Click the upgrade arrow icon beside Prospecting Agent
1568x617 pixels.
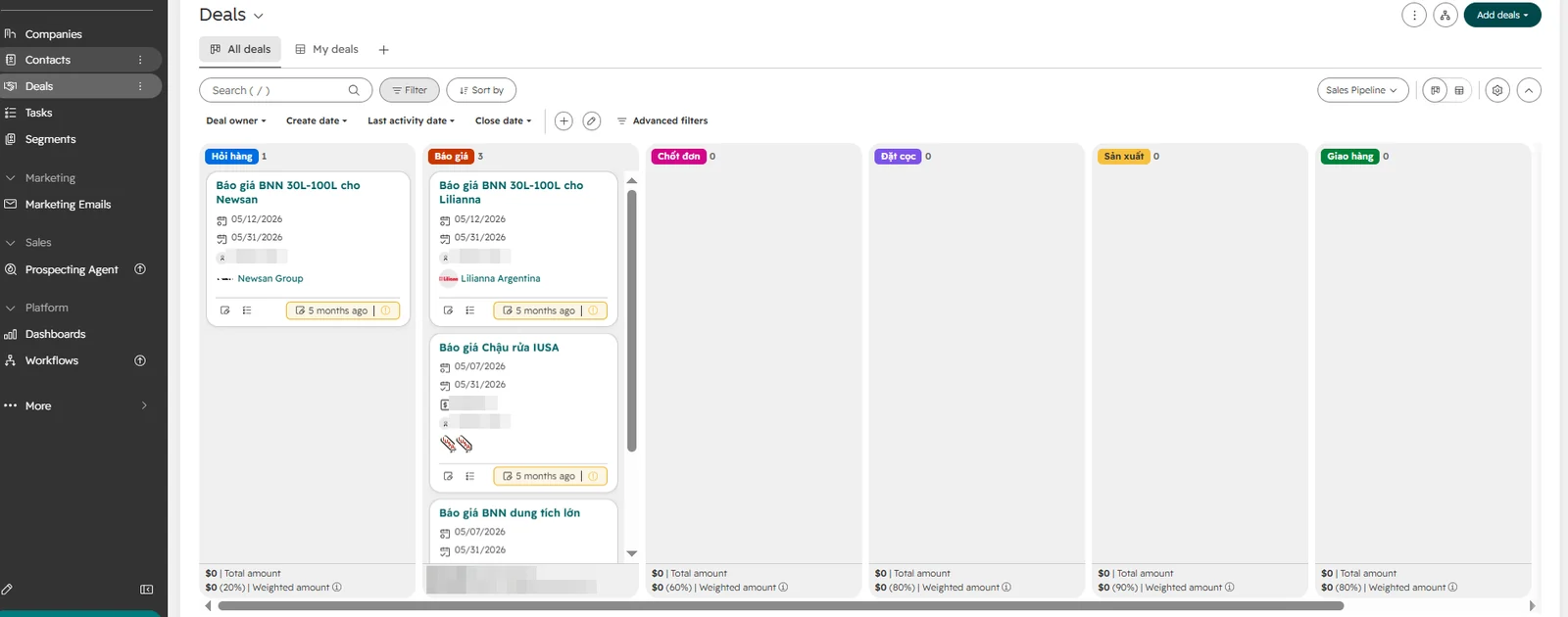click(x=140, y=269)
